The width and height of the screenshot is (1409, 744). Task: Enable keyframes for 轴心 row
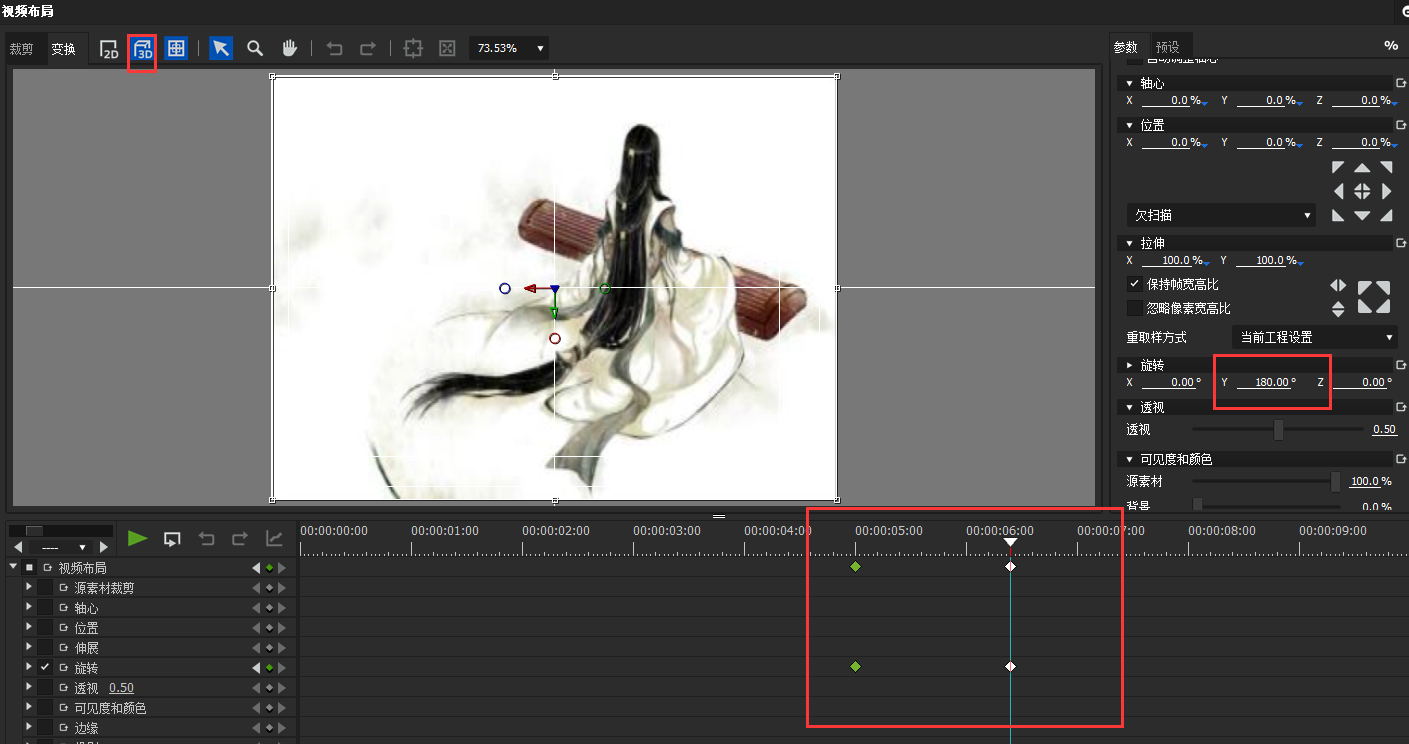[x=45, y=607]
